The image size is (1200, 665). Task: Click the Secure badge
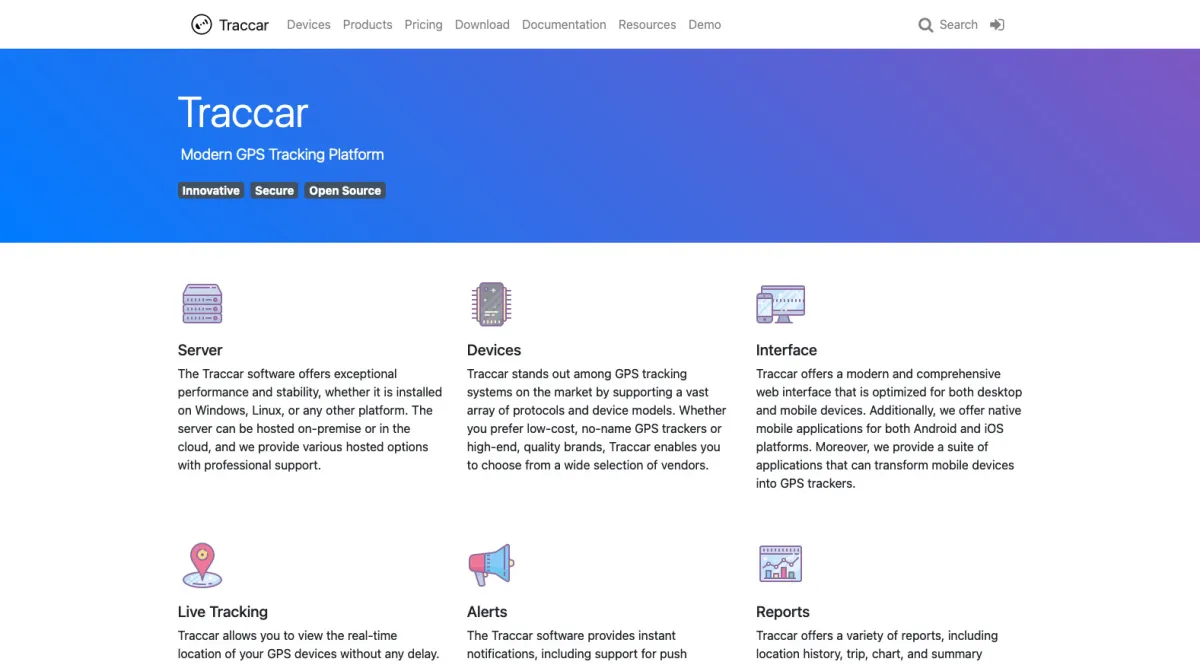click(x=274, y=190)
